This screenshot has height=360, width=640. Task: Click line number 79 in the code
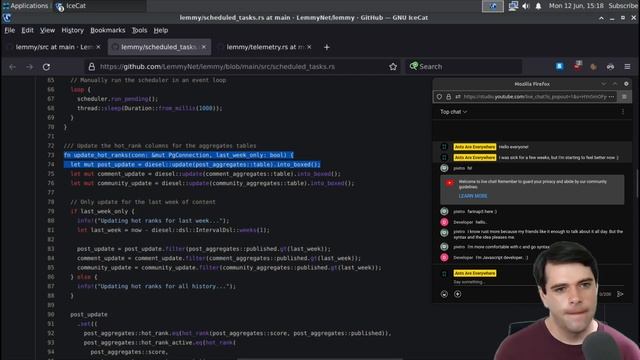tap(51, 211)
